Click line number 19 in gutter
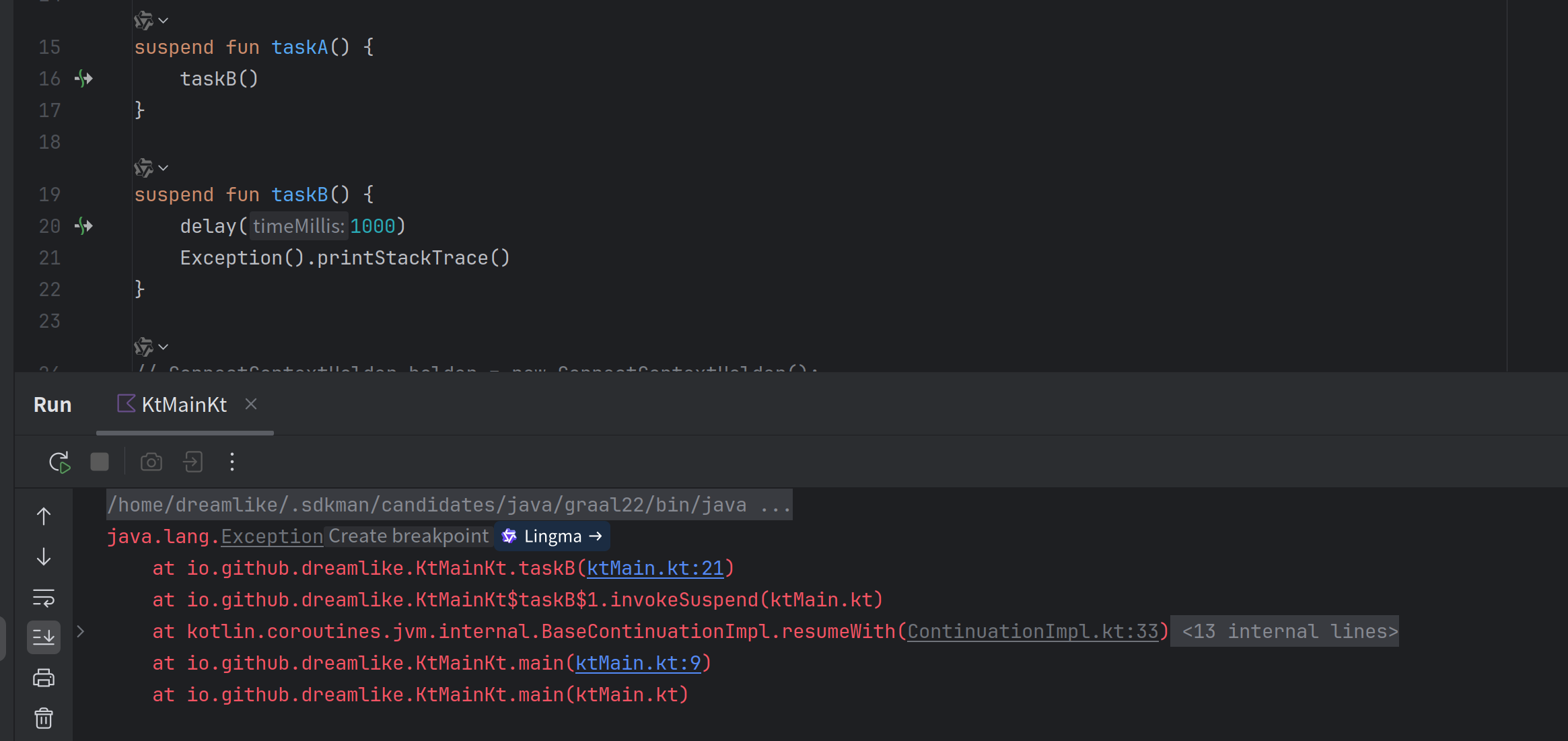The image size is (1568, 741). coord(50,195)
